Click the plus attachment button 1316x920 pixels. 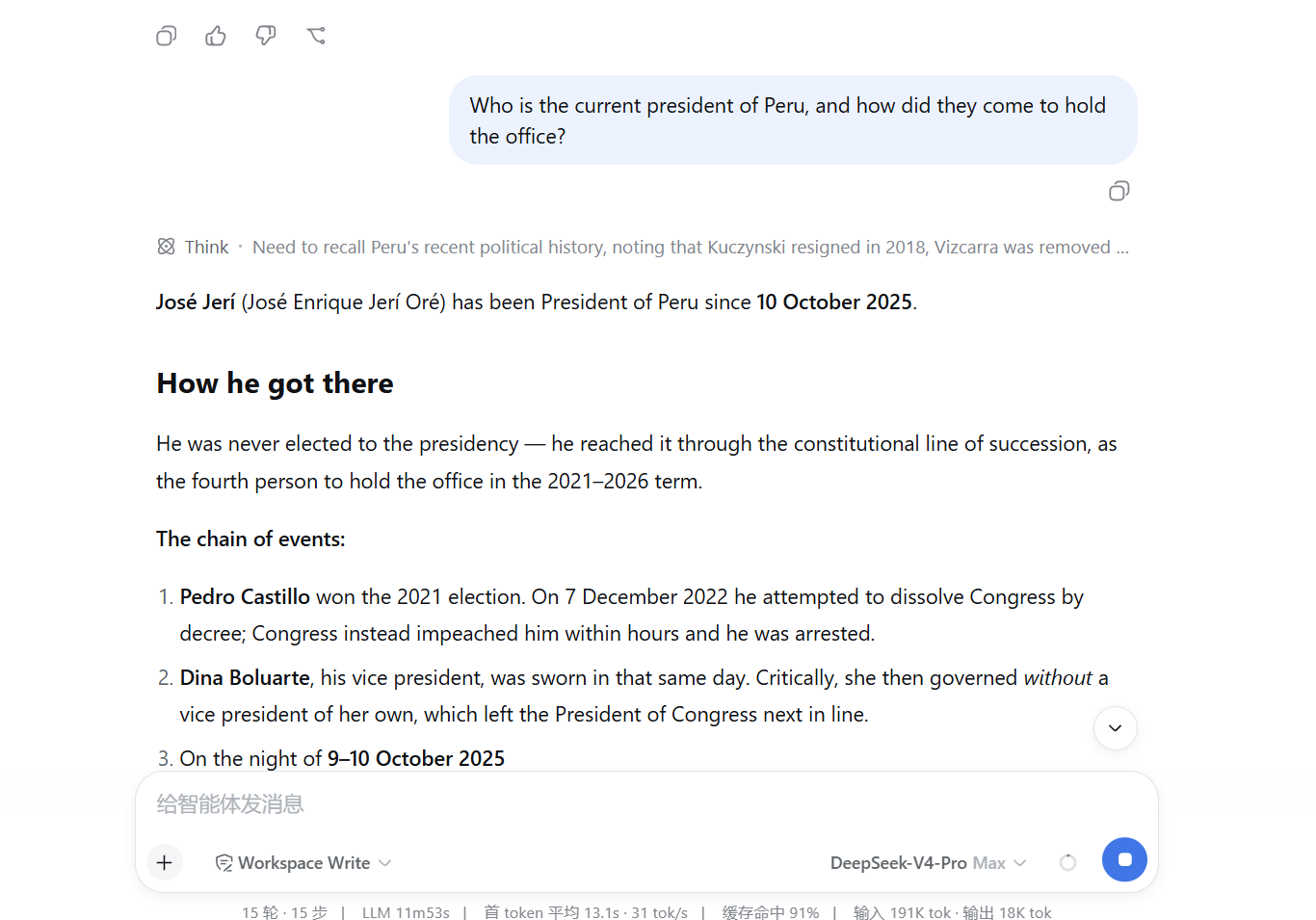click(x=165, y=862)
